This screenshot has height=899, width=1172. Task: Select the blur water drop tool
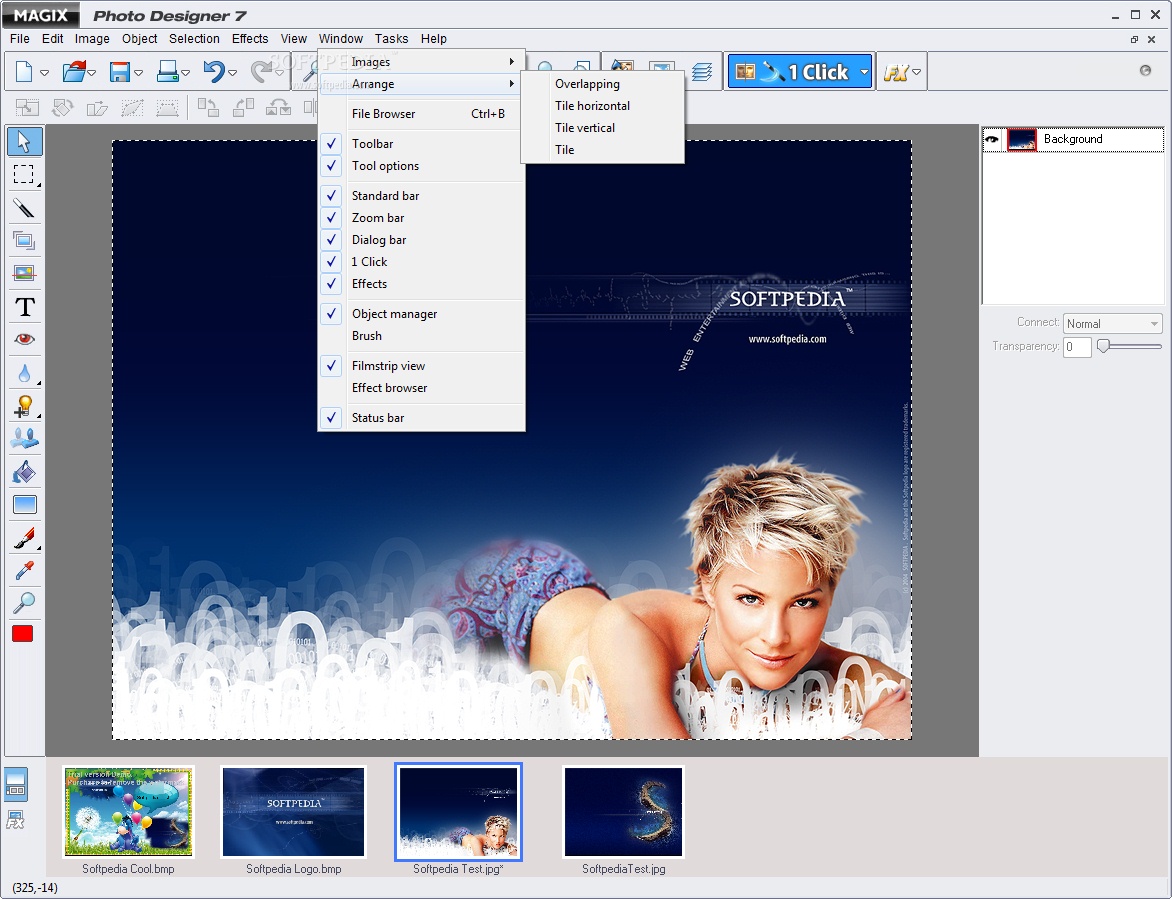(24, 372)
